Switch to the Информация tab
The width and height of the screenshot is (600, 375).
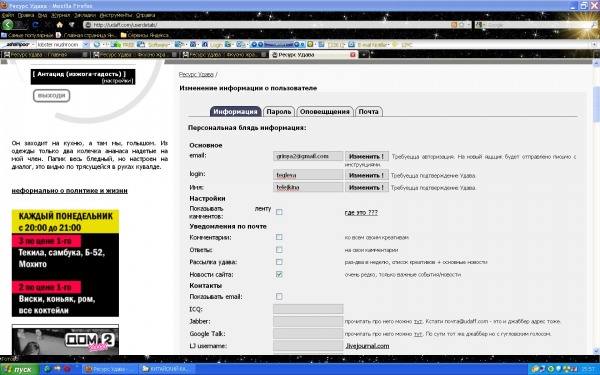[x=235, y=111]
